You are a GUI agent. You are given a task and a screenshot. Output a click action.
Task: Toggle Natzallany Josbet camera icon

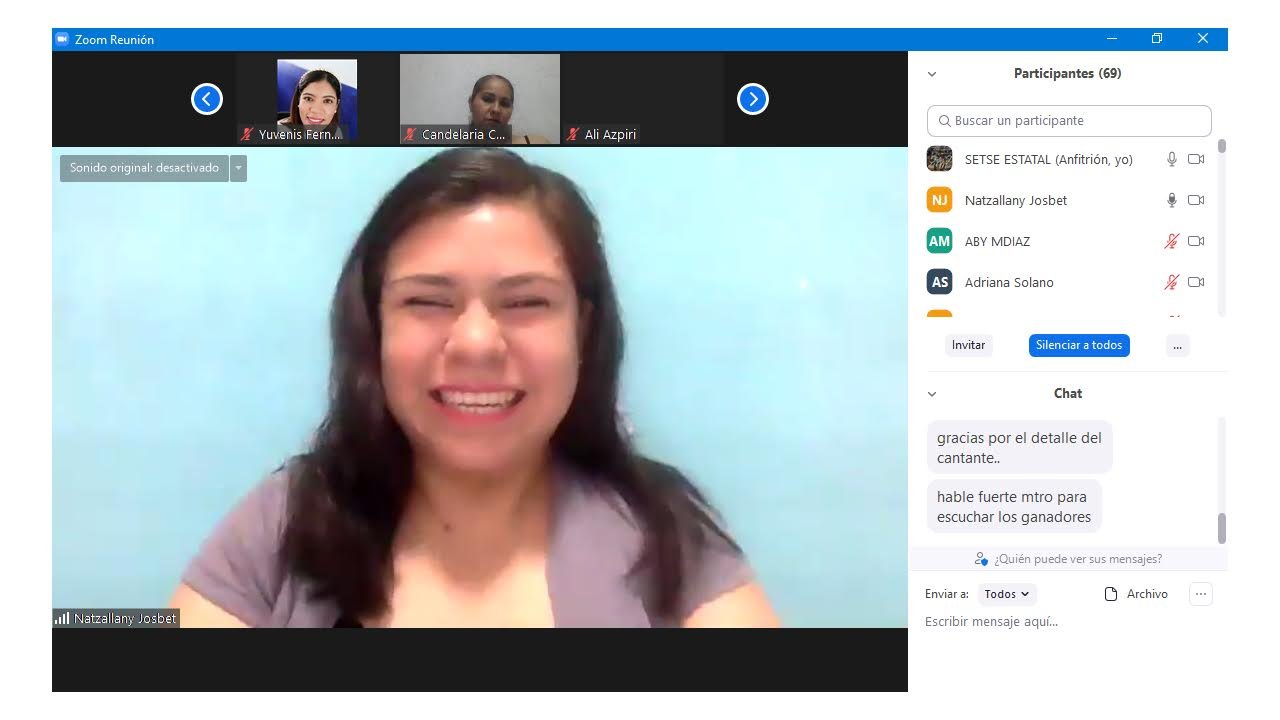pos(1196,200)
